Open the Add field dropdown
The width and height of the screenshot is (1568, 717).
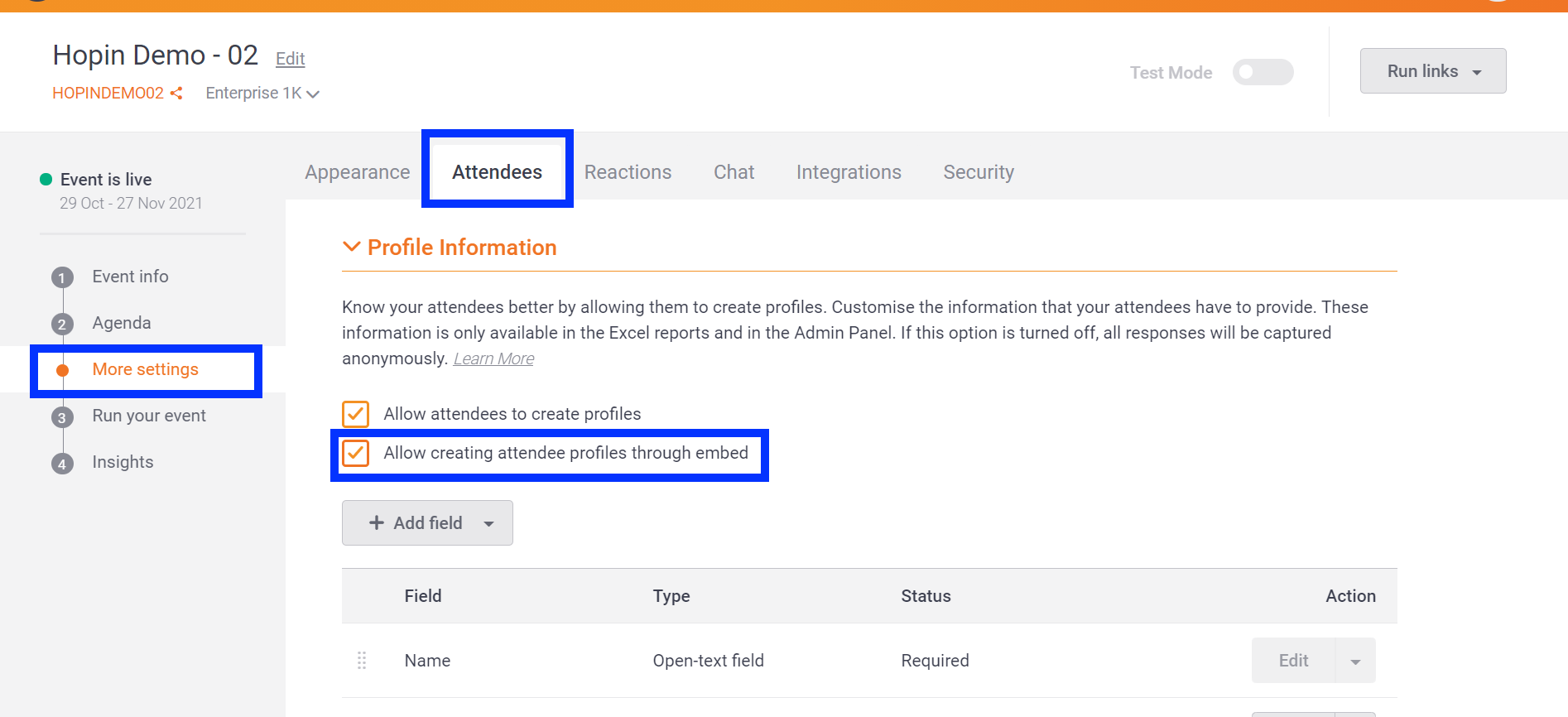(427, 523)
